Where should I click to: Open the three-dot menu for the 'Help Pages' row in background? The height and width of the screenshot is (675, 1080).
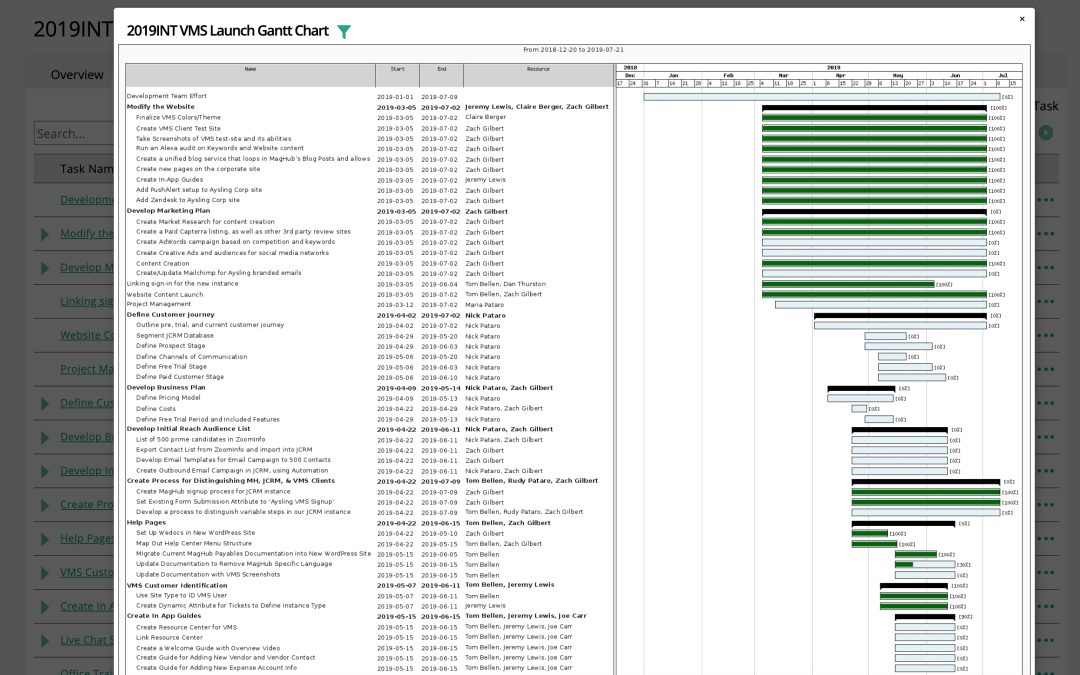point(1046,539)
